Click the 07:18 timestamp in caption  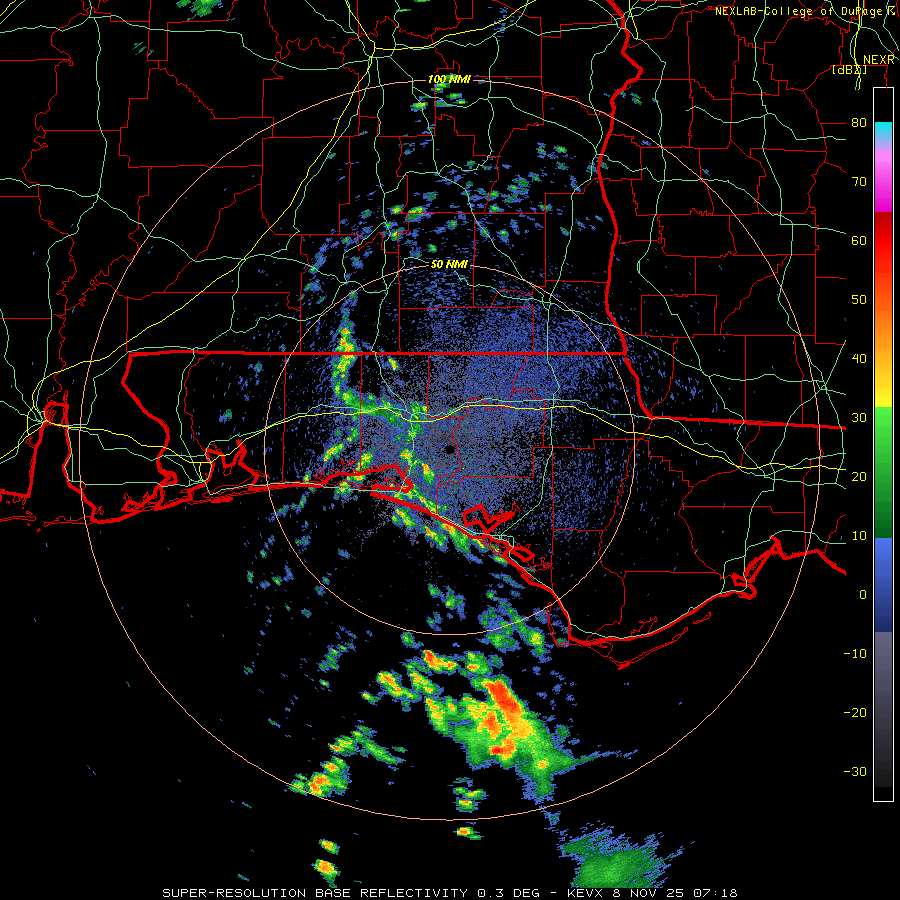[715, 893]
